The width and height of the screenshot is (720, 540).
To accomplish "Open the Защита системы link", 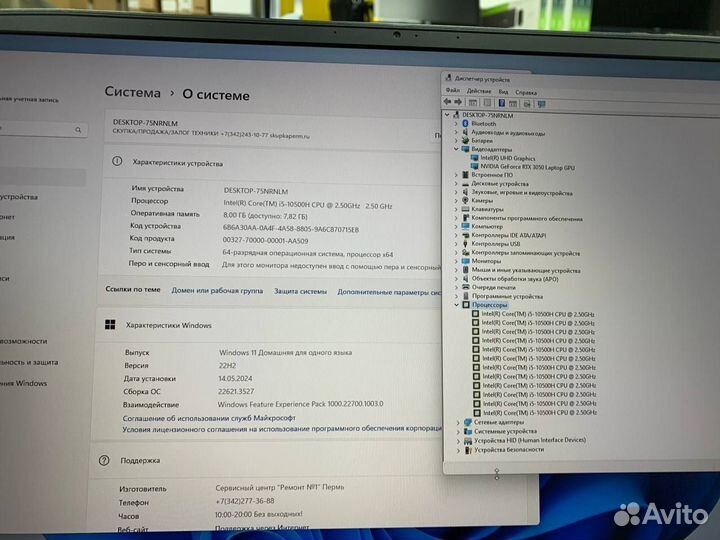I will coord(300,290).
